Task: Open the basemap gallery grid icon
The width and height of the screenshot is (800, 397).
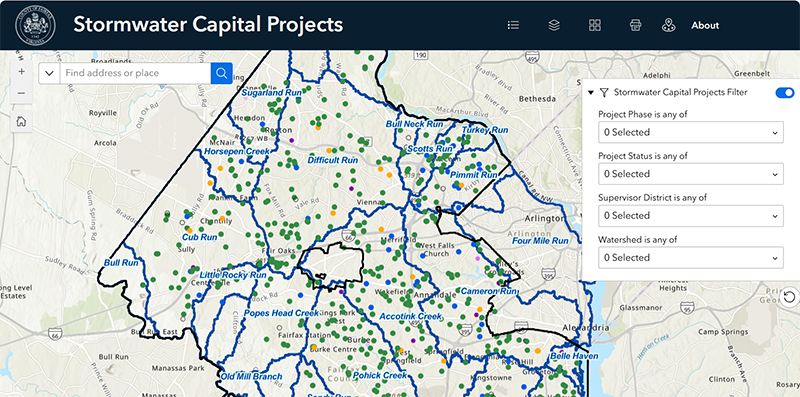Action: tap(595, 25)
